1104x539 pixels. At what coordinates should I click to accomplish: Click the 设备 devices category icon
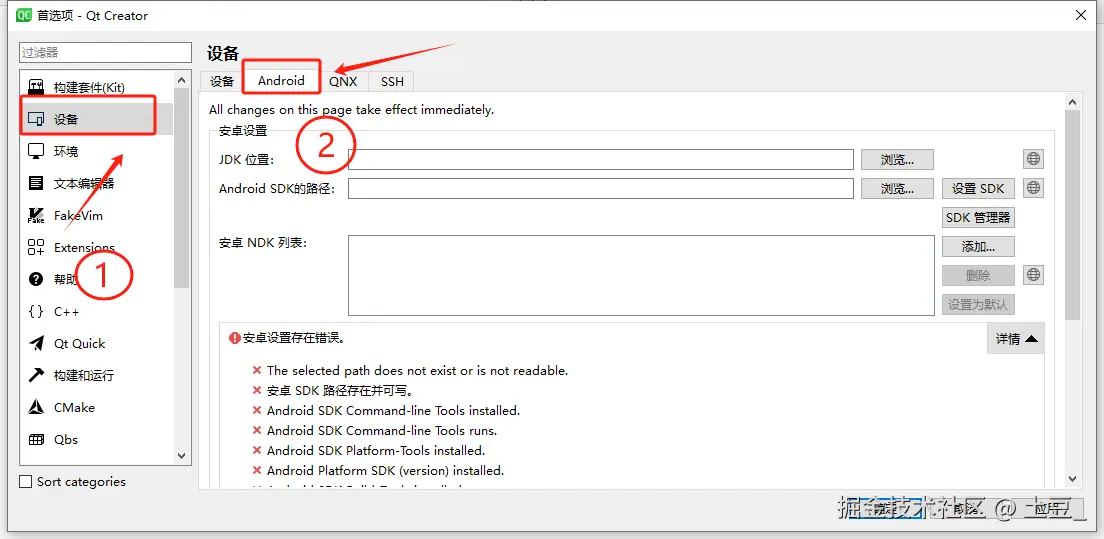36,120
